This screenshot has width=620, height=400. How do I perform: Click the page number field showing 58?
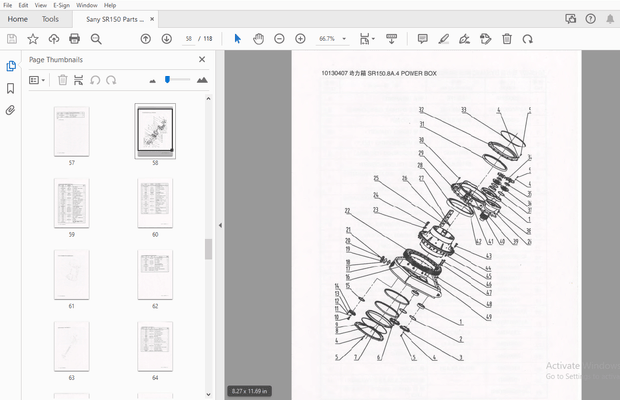(x=189, y=39)
